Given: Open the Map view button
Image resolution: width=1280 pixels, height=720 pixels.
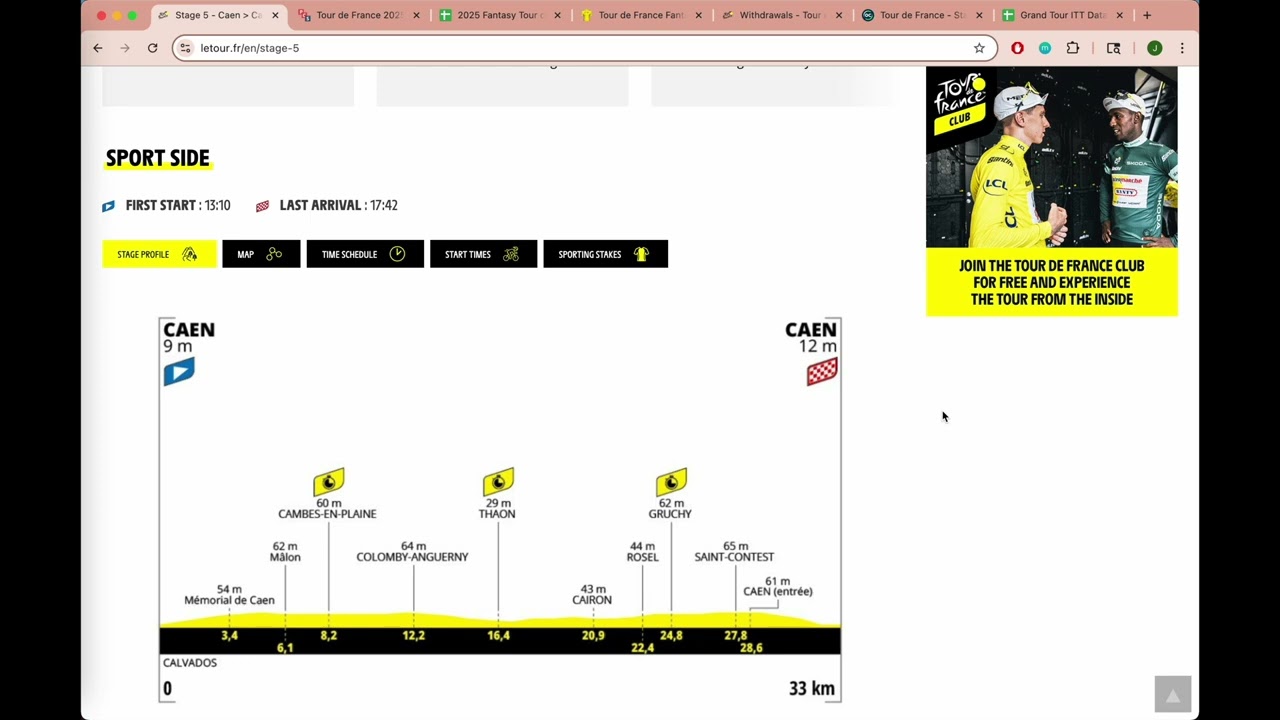Looking at the screenshot, I should click(261, 254).
